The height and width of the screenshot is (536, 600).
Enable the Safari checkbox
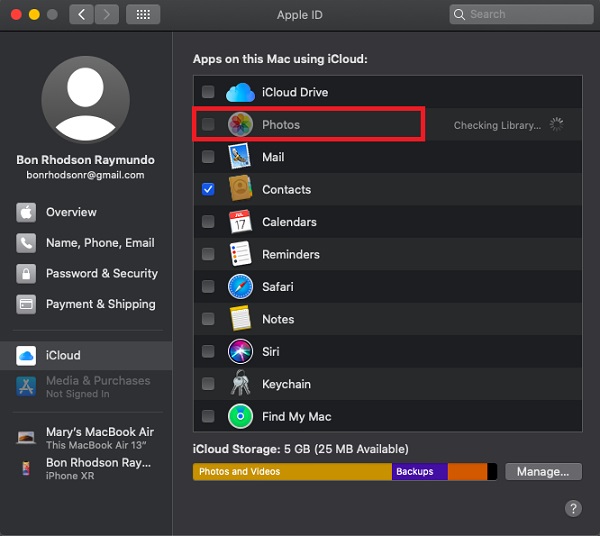coord(208,286)
